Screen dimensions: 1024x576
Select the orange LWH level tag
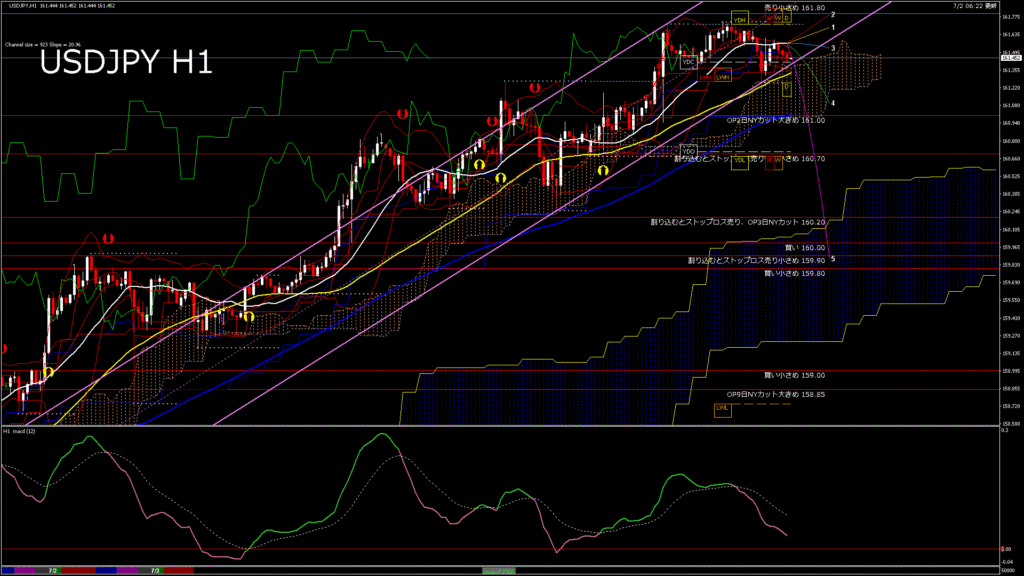tap(723, 77)
